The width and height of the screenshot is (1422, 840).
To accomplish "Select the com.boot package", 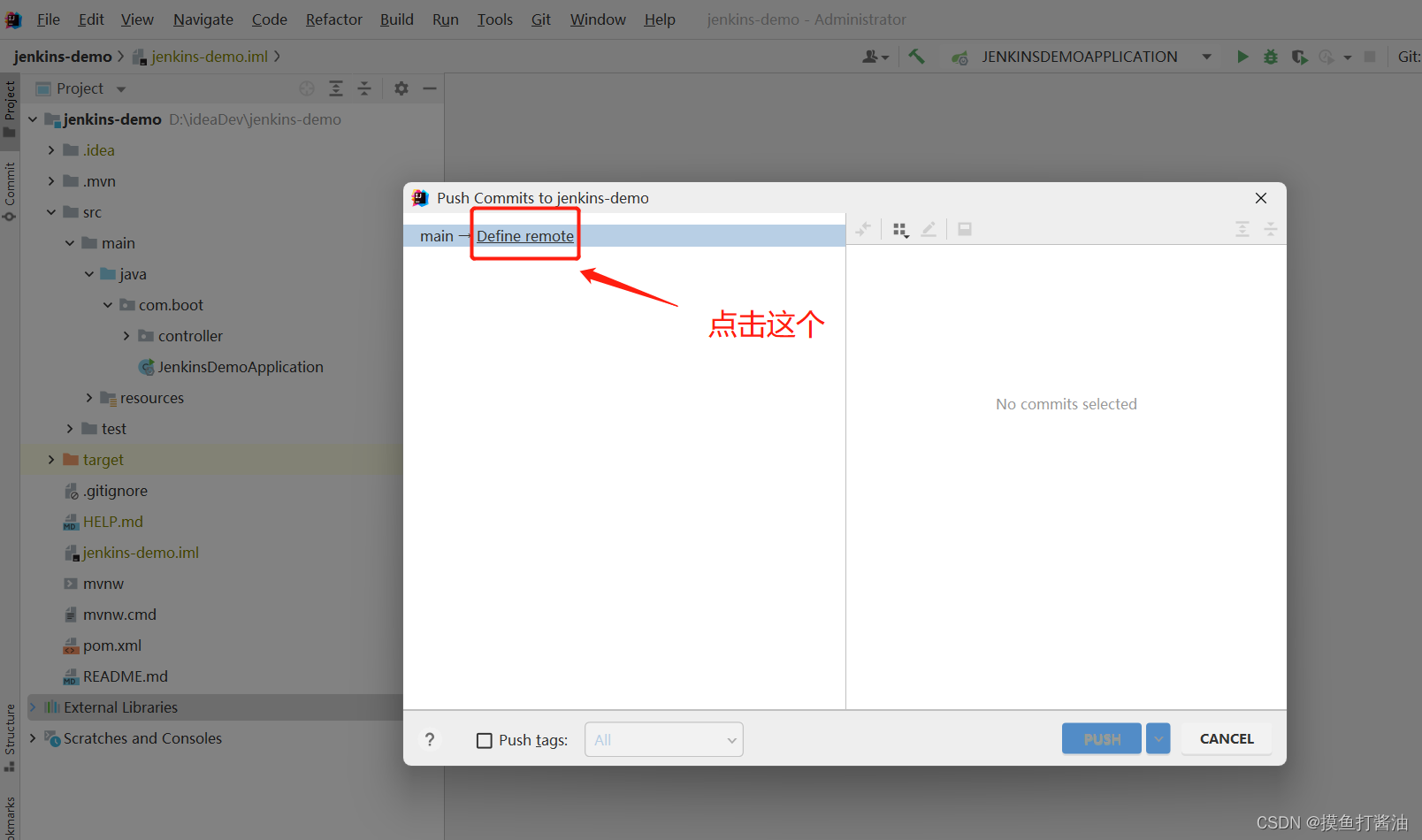I will [x=171, y=305].
